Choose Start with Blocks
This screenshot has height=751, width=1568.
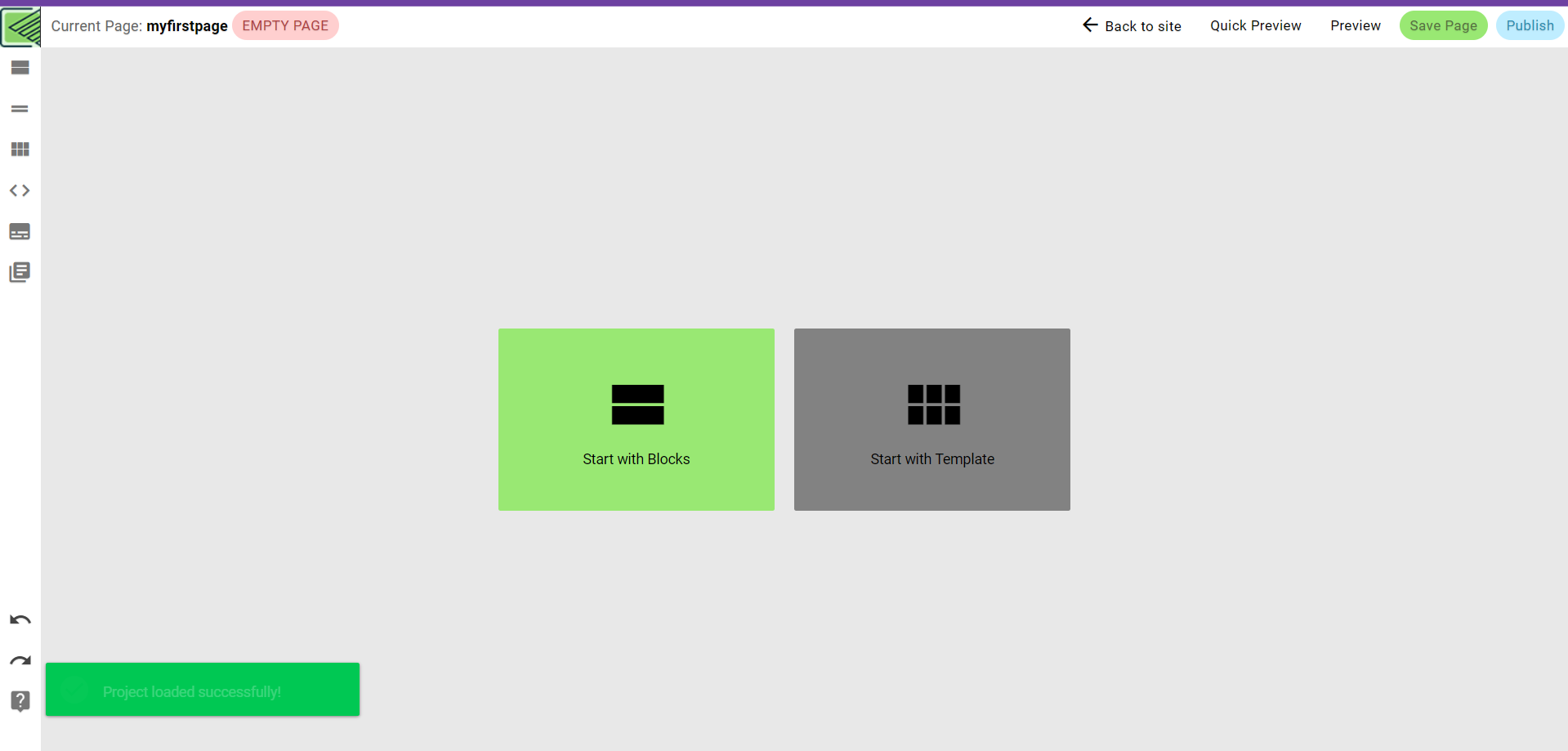[x=637, y=458]
